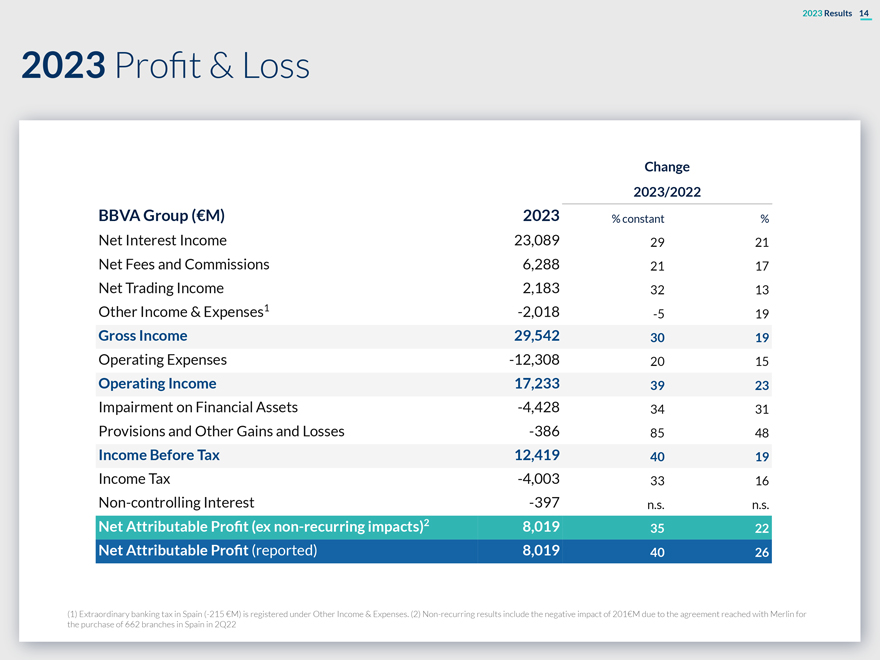This screenshot has height=660, width=880.
Task: Select the highlighted "Gross Income" row label
Action: (x=142, y=336)
